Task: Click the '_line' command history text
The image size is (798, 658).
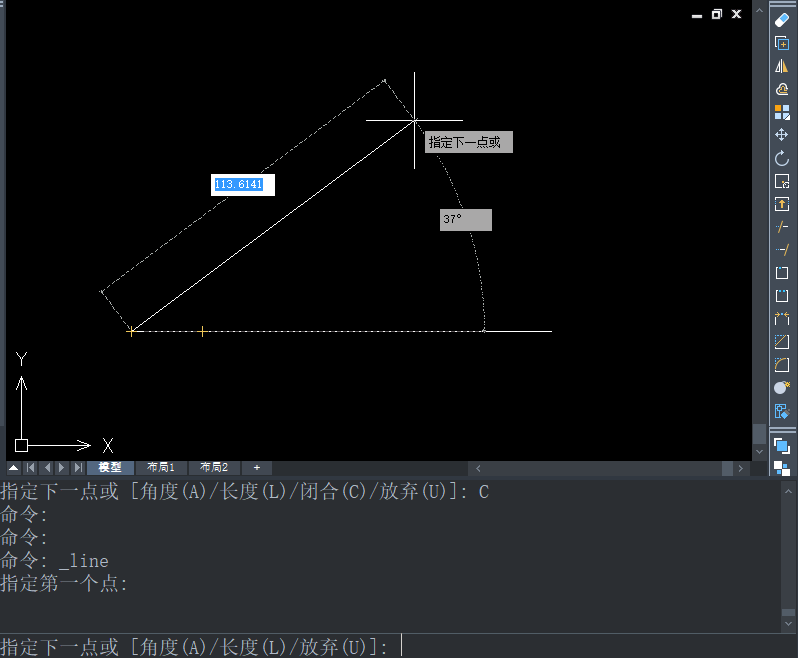Action: pos(84,561)
